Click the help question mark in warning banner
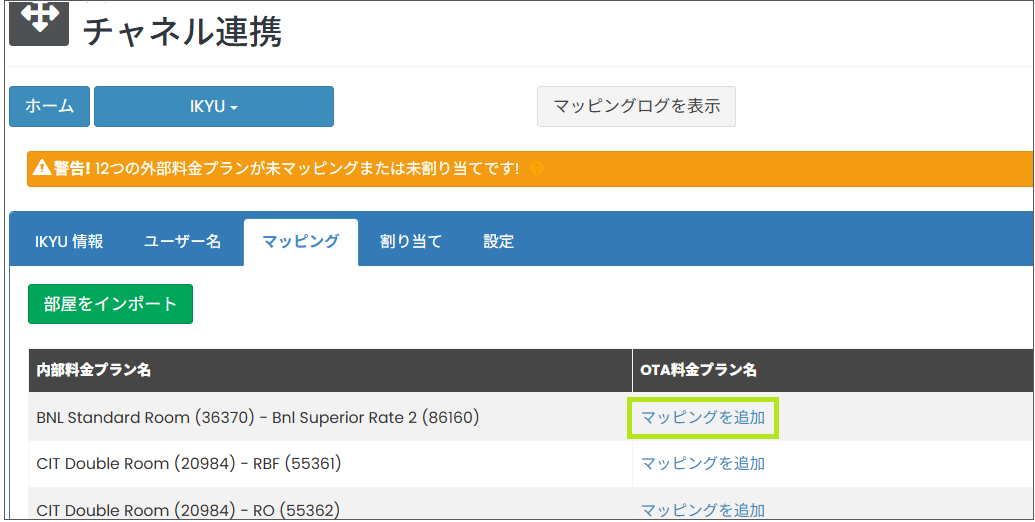This screenshot has height=522, width=1035. point(537,169)
